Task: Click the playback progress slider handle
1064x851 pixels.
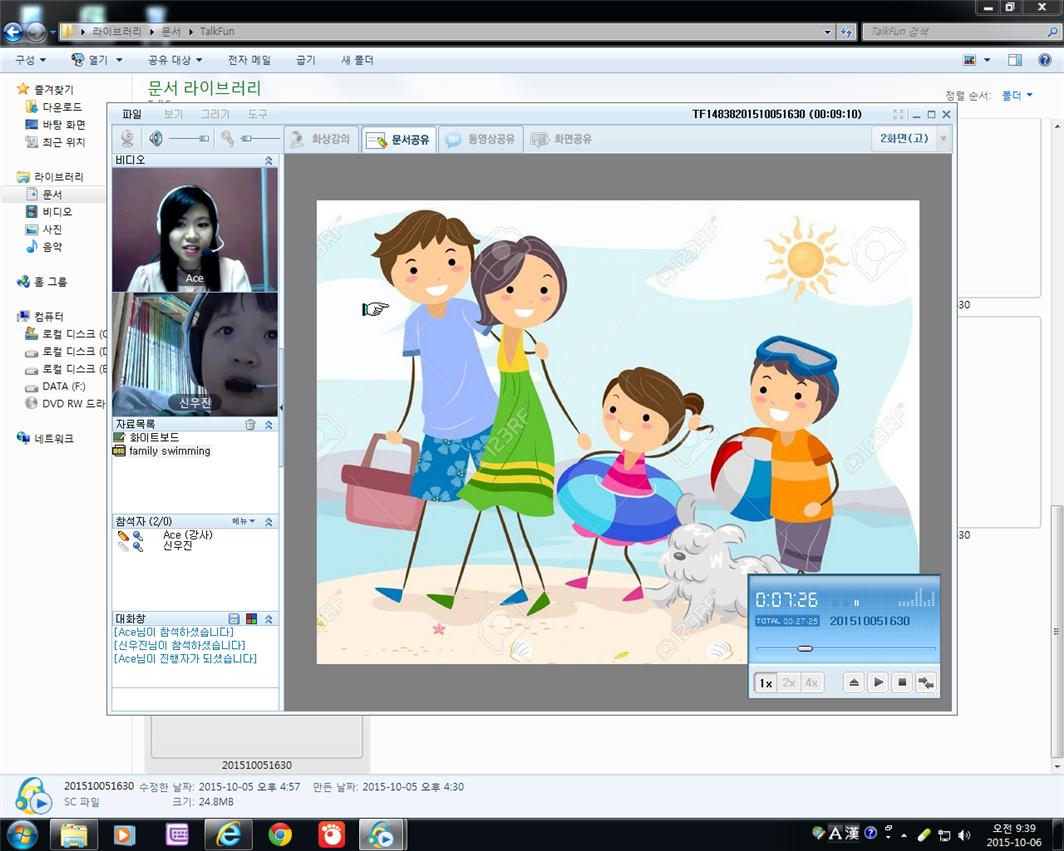Action: (x=804, y=649)
